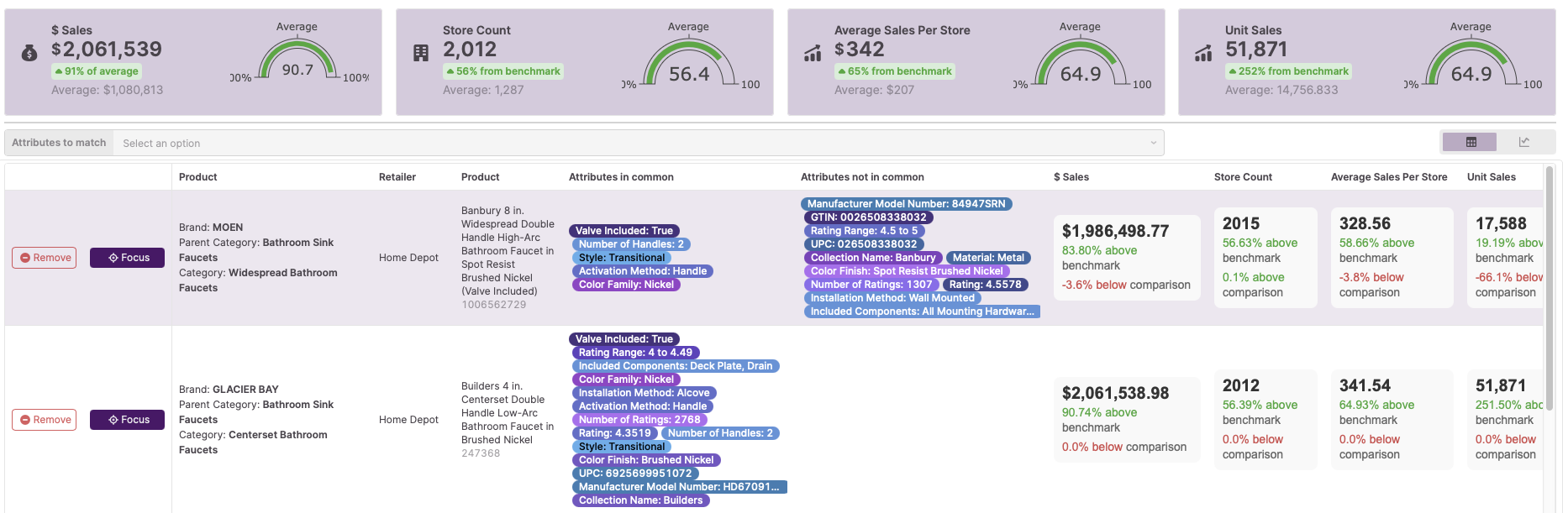Open the 'Attributes to match' dropdown
The image size is (1568, 513).
[630, 144]
